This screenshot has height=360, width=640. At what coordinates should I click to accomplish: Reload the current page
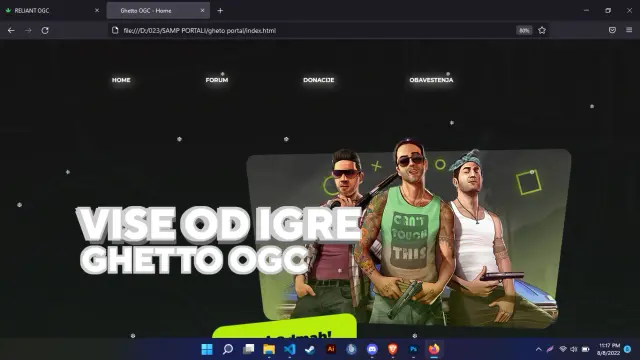(x=45, y=30)
